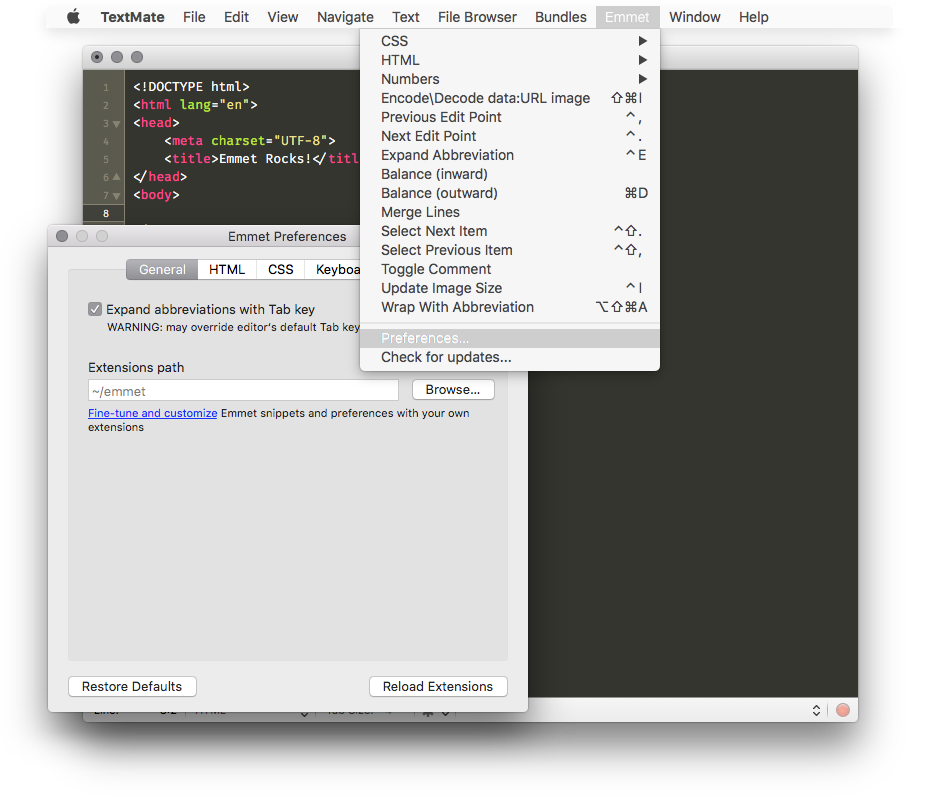Open the Bundles menu
Screen dimensions: 940x800
pyautogui.click(x=561, y=17)
